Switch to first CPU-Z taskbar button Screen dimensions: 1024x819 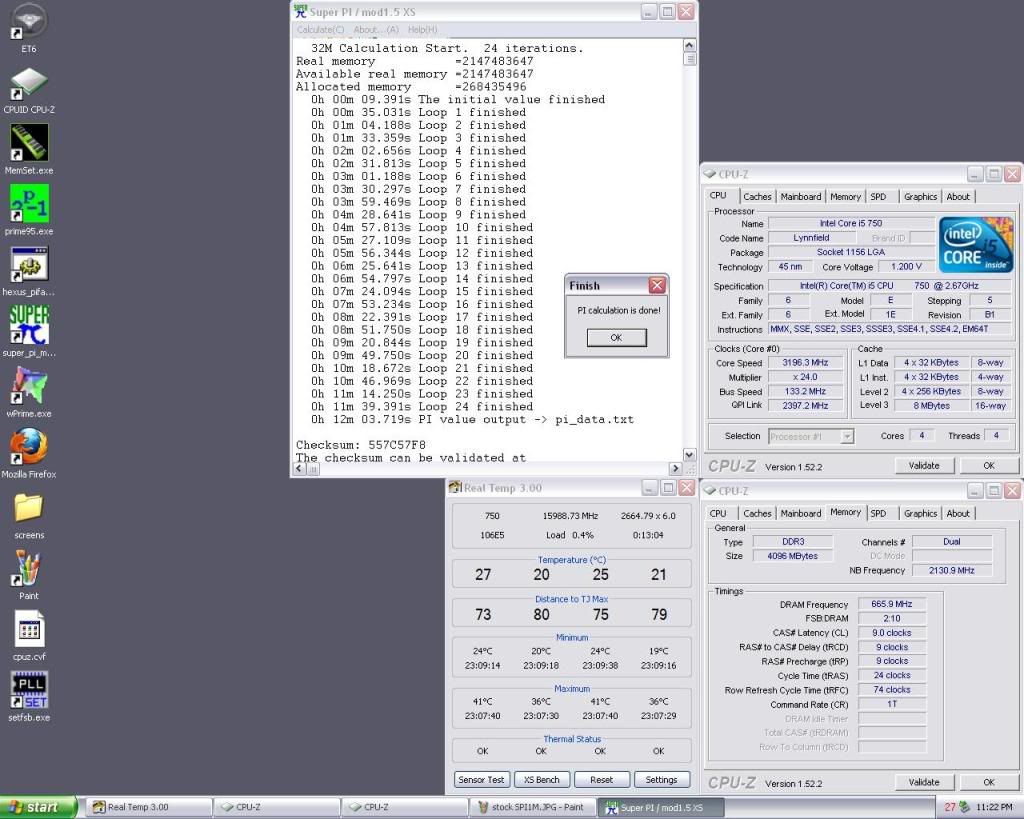click(277, 807)
